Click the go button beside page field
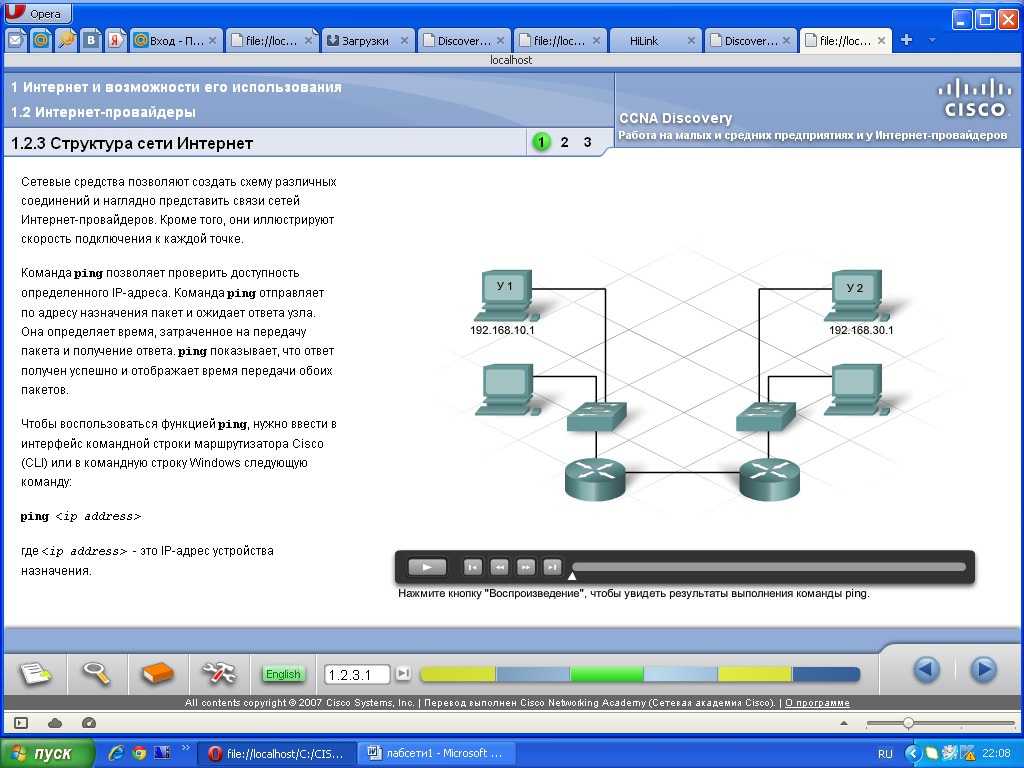Screen dimensions: 1024x768 [x=404, y=673]
